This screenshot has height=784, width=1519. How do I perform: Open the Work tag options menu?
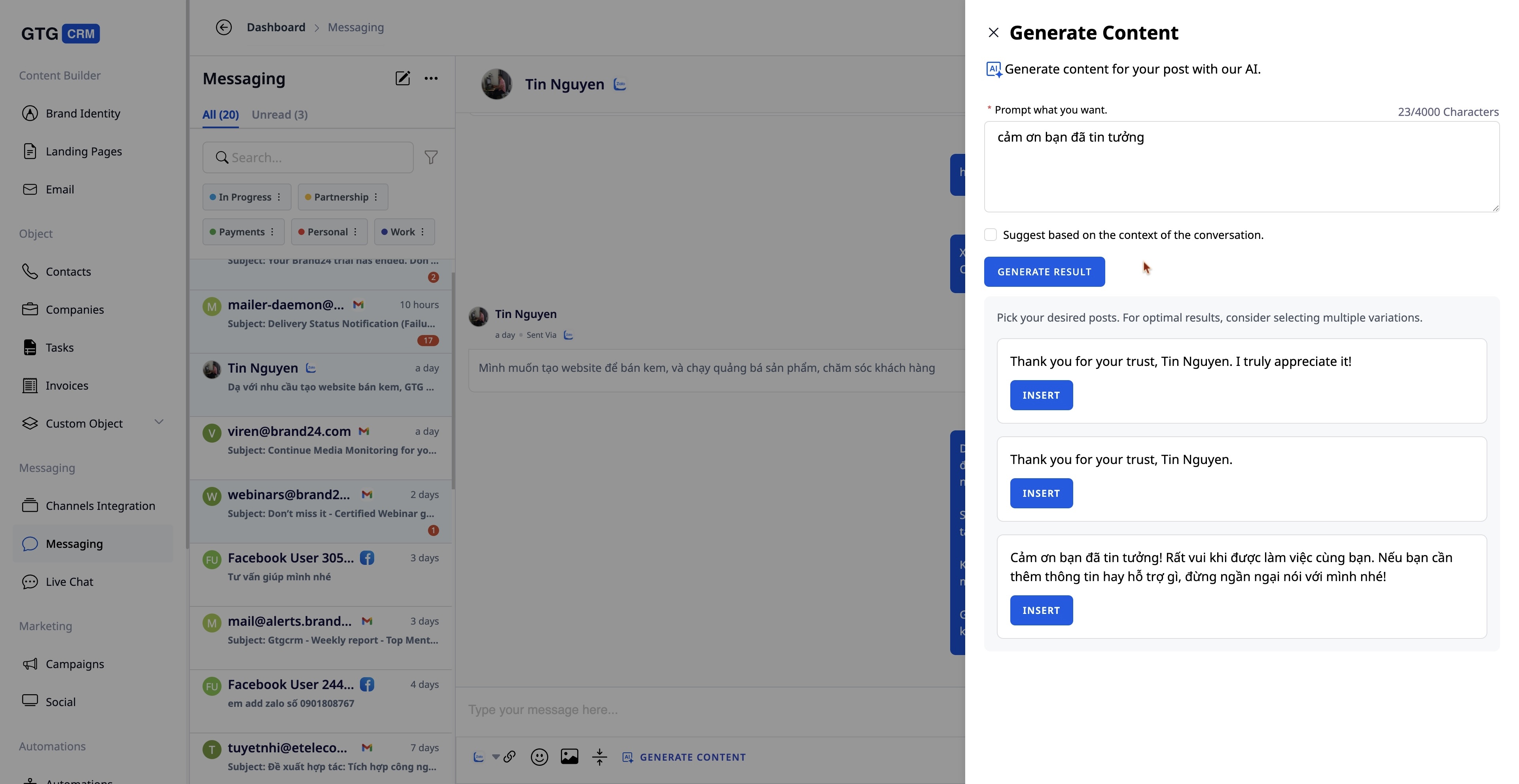[422, 232]
